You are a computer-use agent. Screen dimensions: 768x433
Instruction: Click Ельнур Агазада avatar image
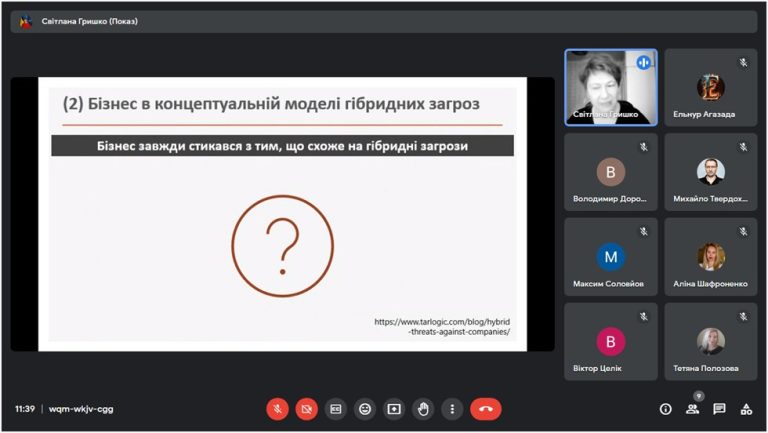711,87
